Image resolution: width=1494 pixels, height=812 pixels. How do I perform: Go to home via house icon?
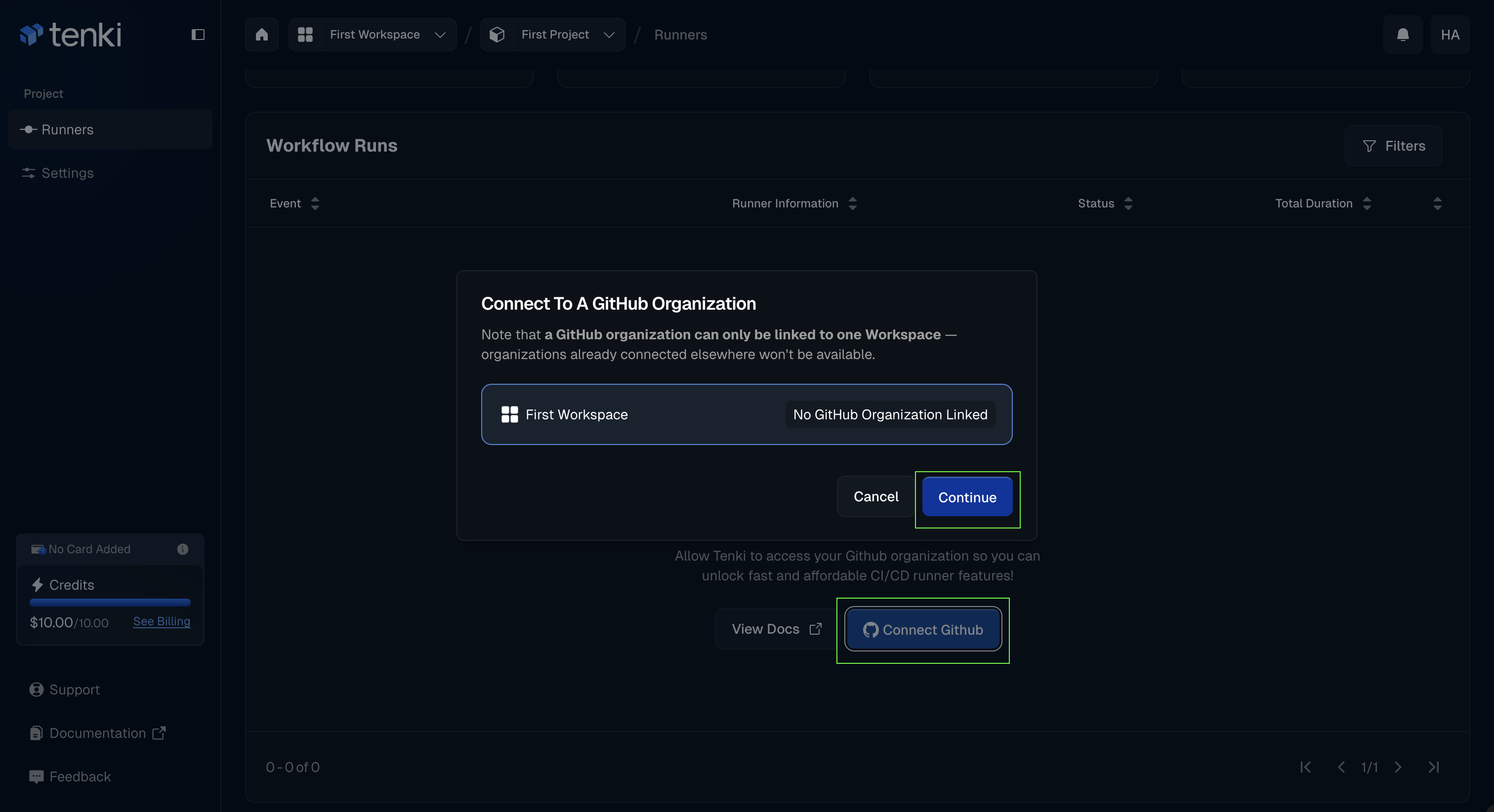click(261, 35)
